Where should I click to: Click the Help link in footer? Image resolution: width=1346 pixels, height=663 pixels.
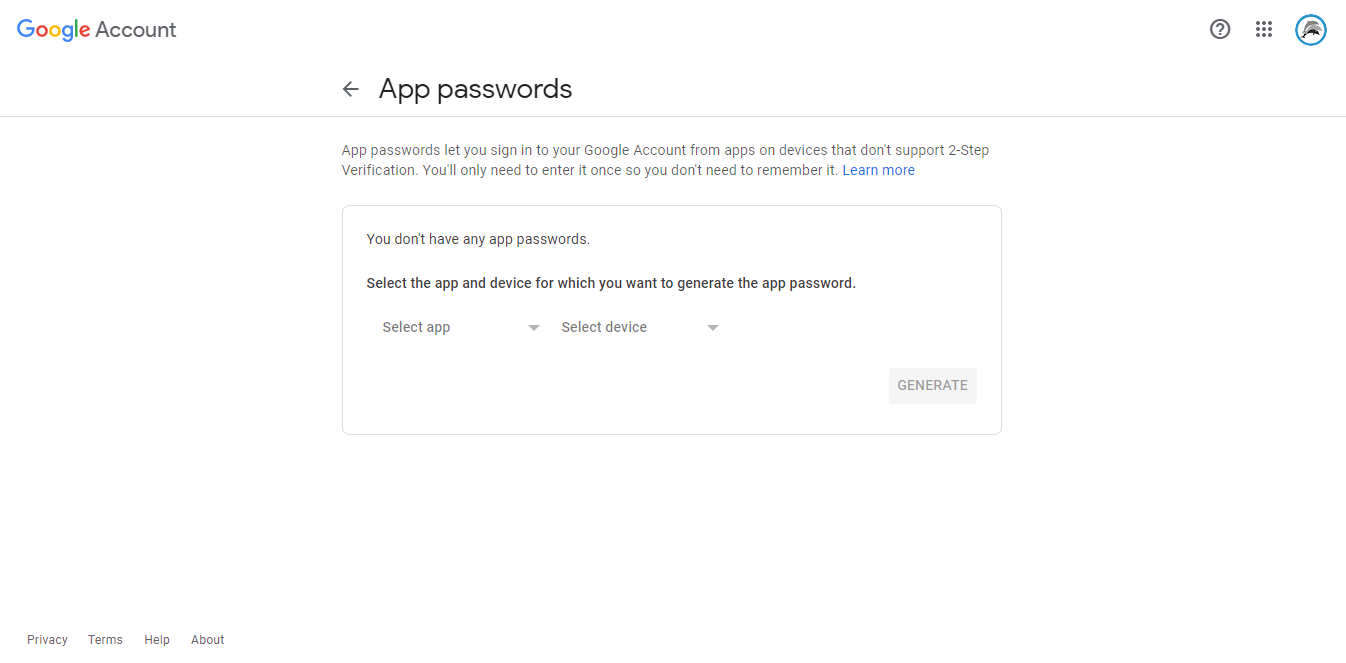coord(157,640)
